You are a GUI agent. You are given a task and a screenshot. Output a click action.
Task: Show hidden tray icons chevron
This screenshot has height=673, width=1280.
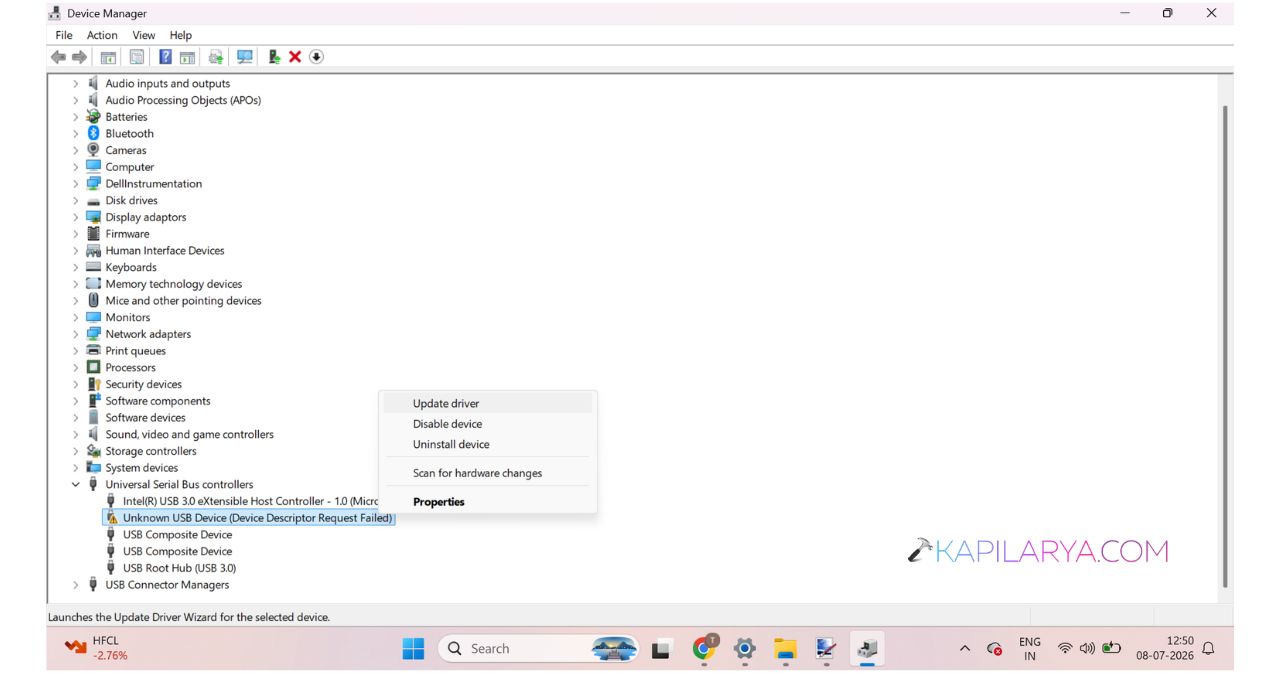(965, 649)
